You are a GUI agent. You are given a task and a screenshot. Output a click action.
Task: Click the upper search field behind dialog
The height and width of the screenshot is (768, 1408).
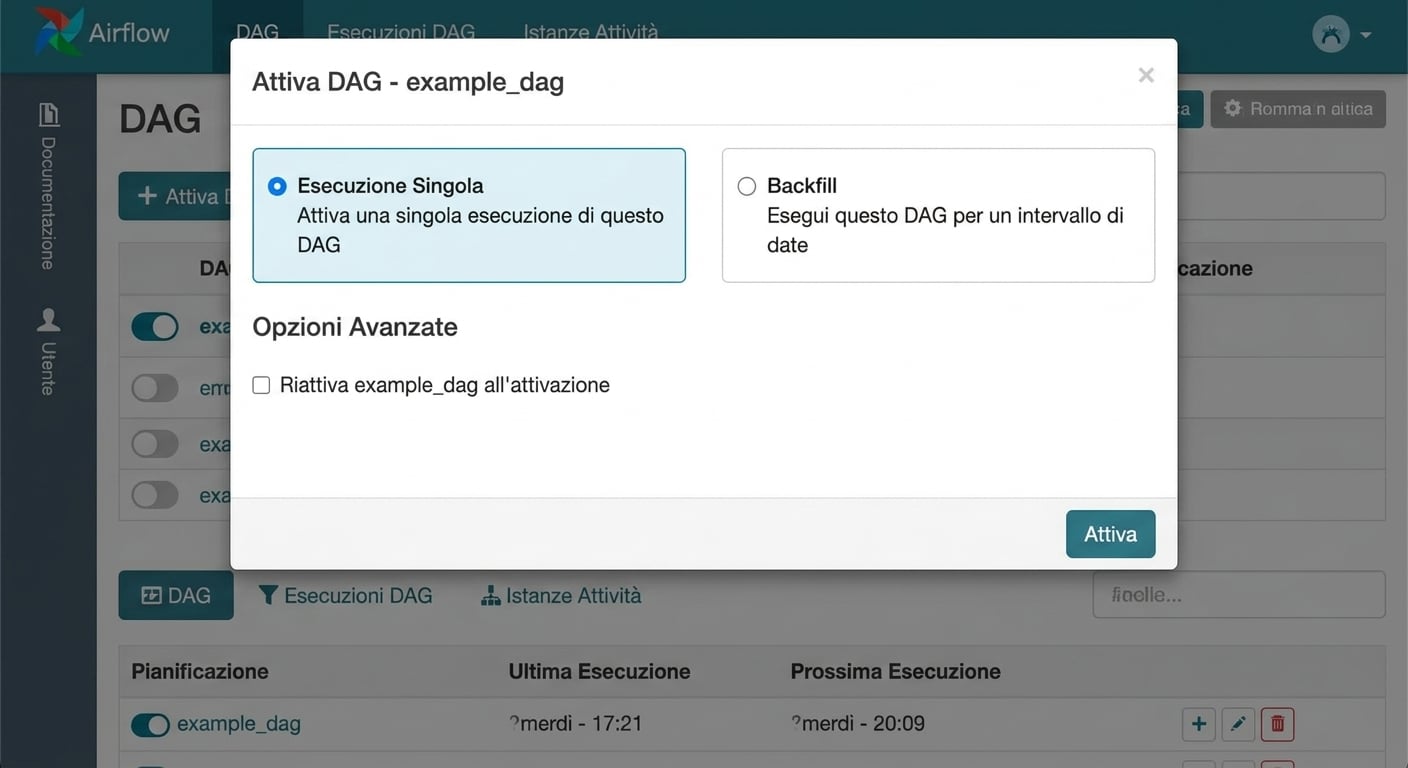click(x=1281, y=196)
